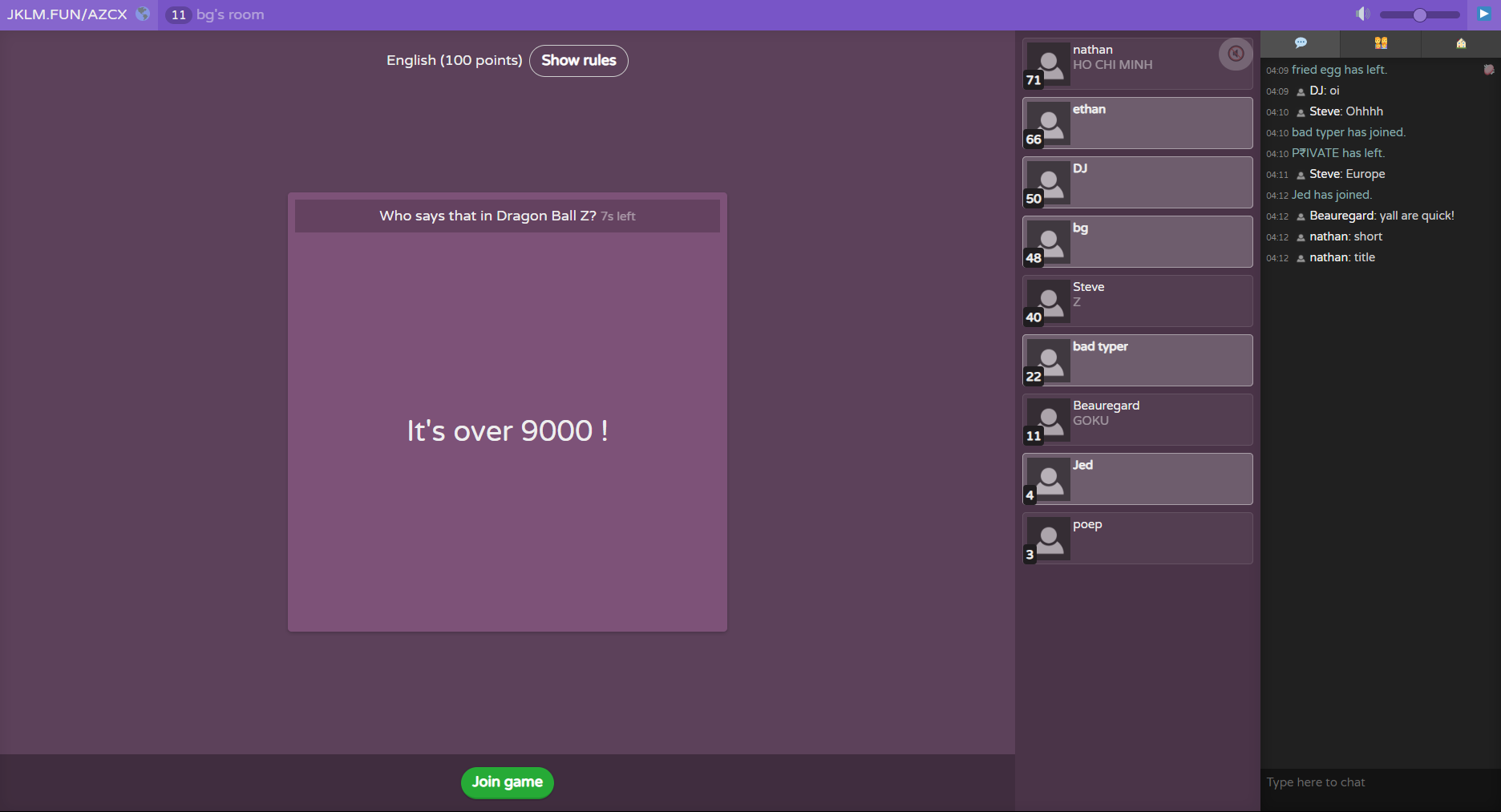
Task: Toggle mute on nathan's avatar speaker button
Action: tap(1235, 54)
